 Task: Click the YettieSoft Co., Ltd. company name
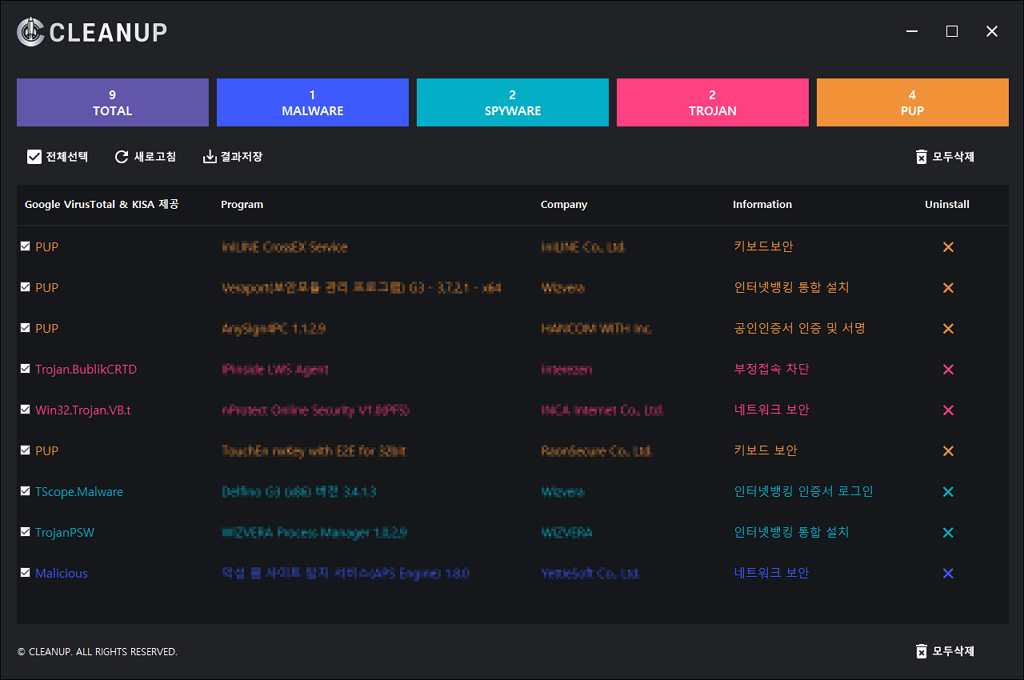pos(590,574)
